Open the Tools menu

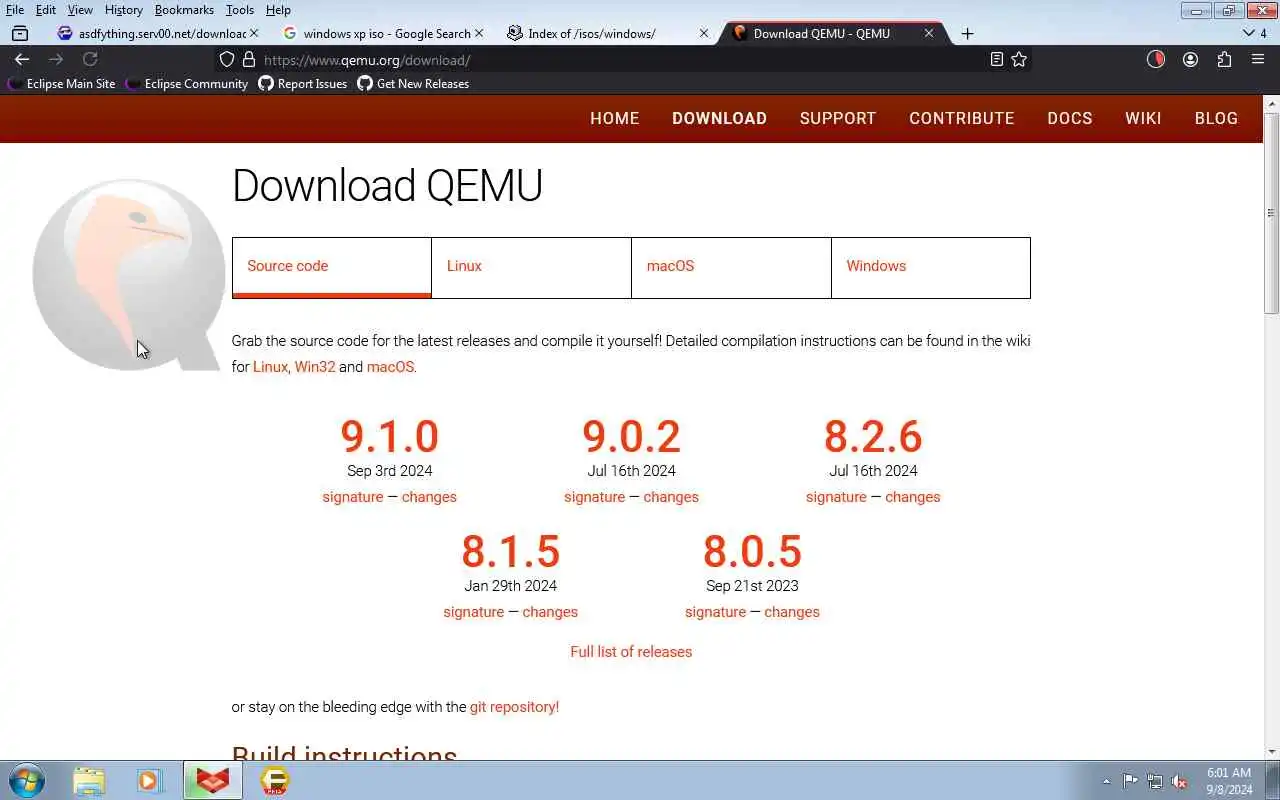(x=240, y=10)
